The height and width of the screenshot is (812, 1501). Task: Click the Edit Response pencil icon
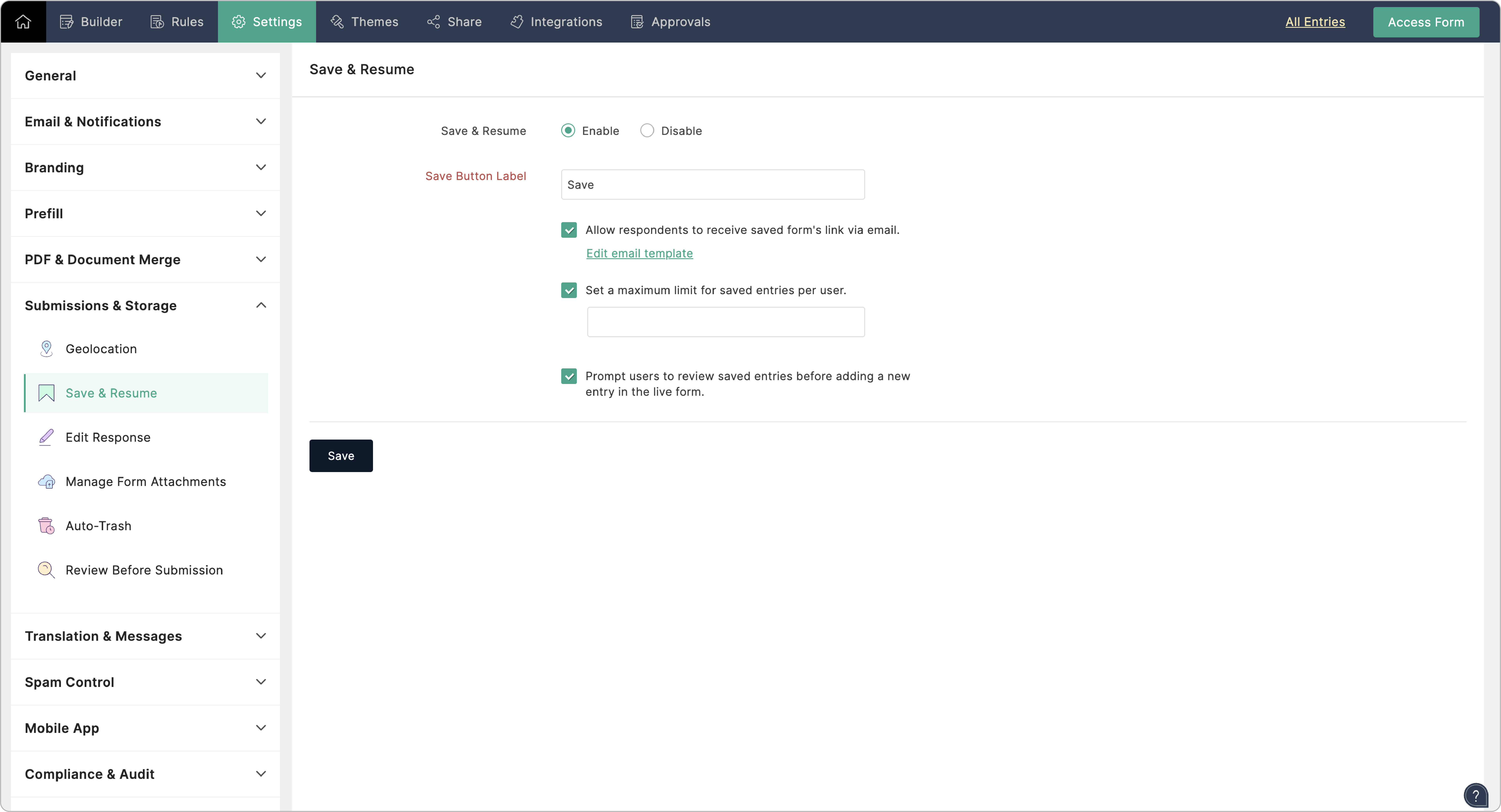46,437
